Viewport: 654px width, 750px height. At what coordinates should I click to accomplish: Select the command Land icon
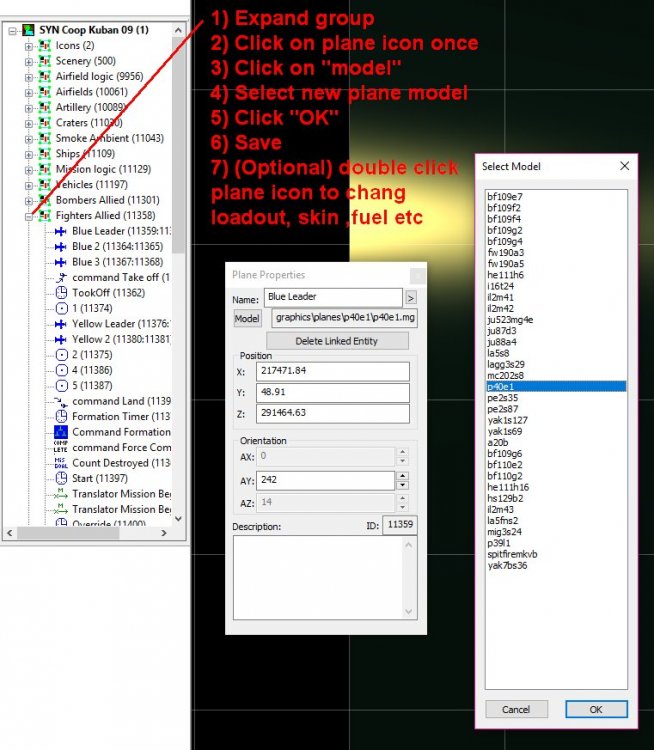59,401
